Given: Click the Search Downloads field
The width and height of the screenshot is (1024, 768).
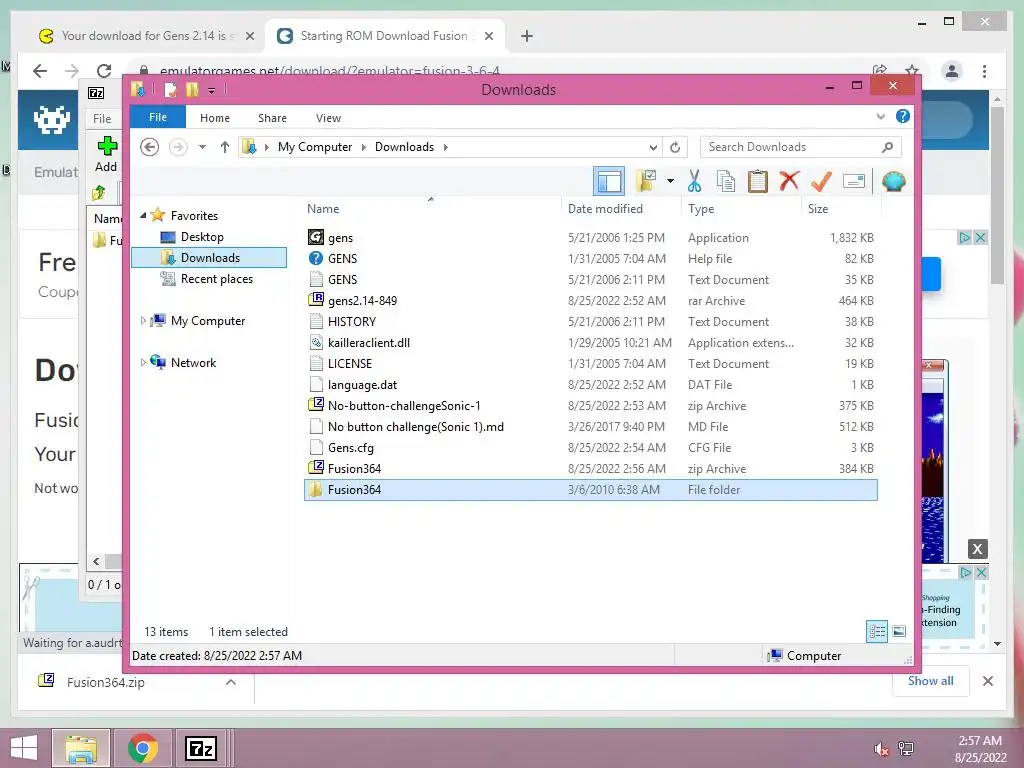Looking at the screenshot, I should (x=801, y=147).
